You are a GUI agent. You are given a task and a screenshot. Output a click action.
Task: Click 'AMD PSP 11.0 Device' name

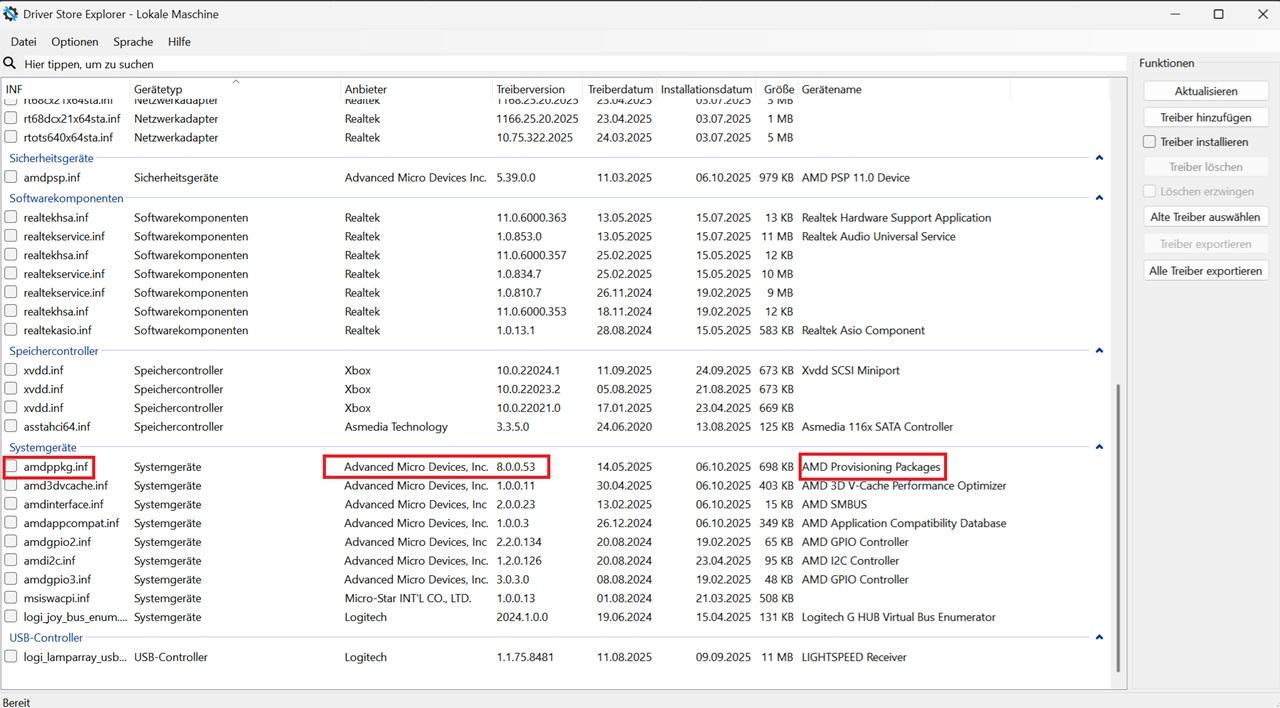click(x=856, y=178)
